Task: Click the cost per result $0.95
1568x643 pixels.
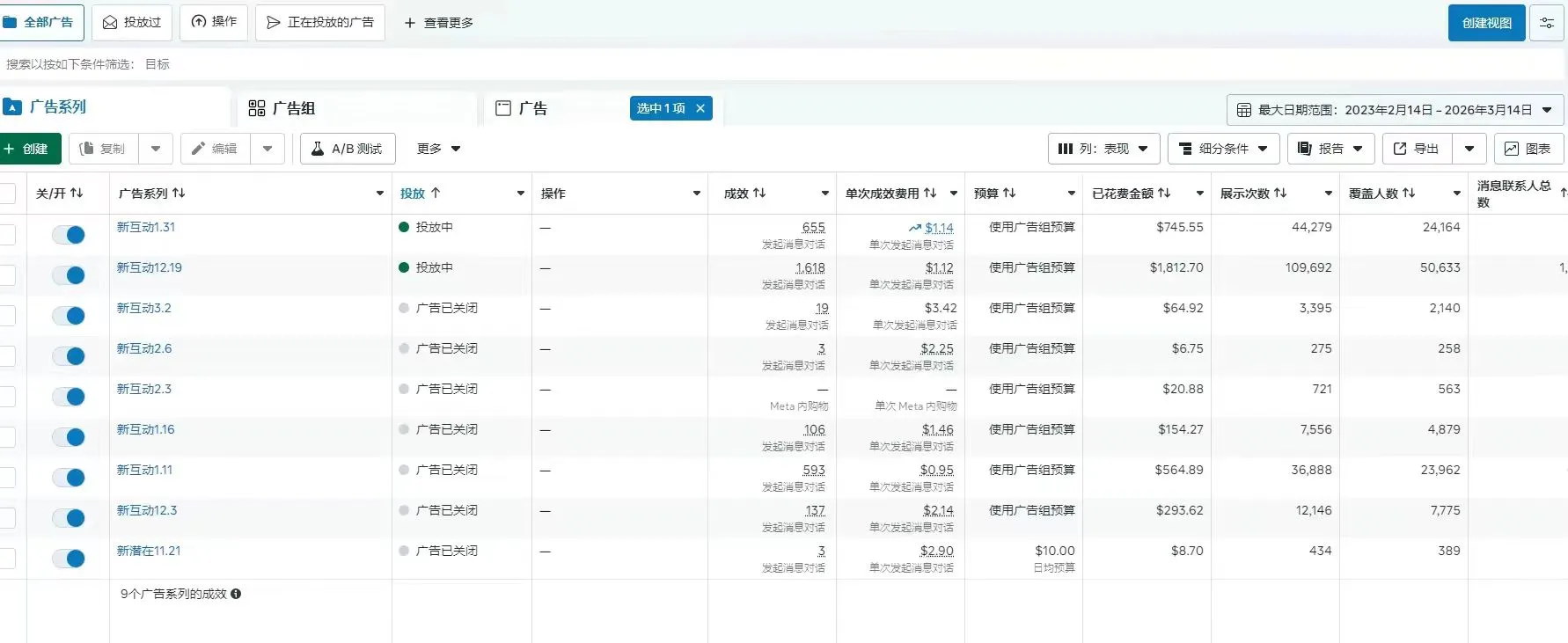Action: (x=937, y=471)
